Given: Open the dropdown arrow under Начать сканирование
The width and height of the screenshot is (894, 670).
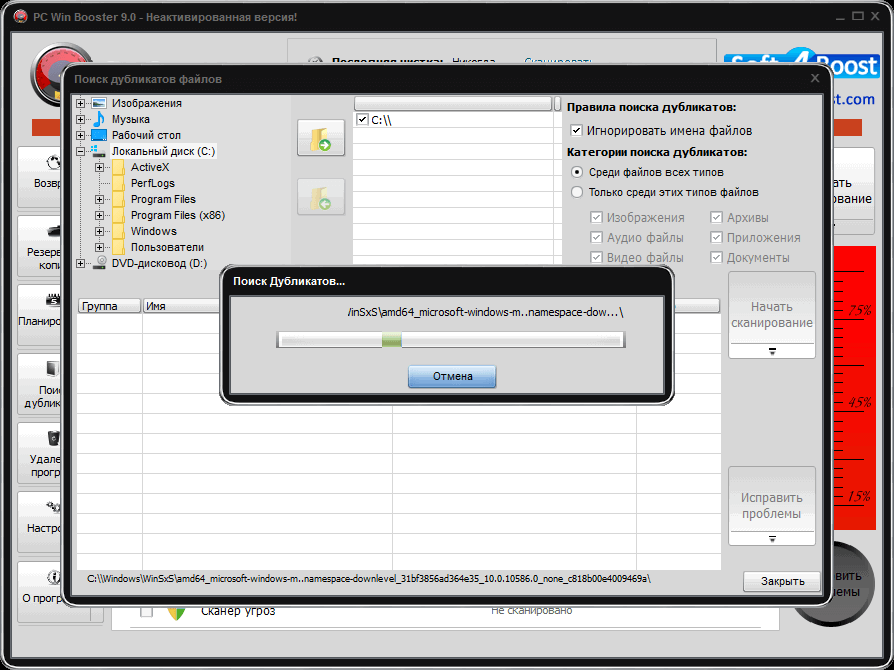Looking at the screenshot, I should click(772, 351).
